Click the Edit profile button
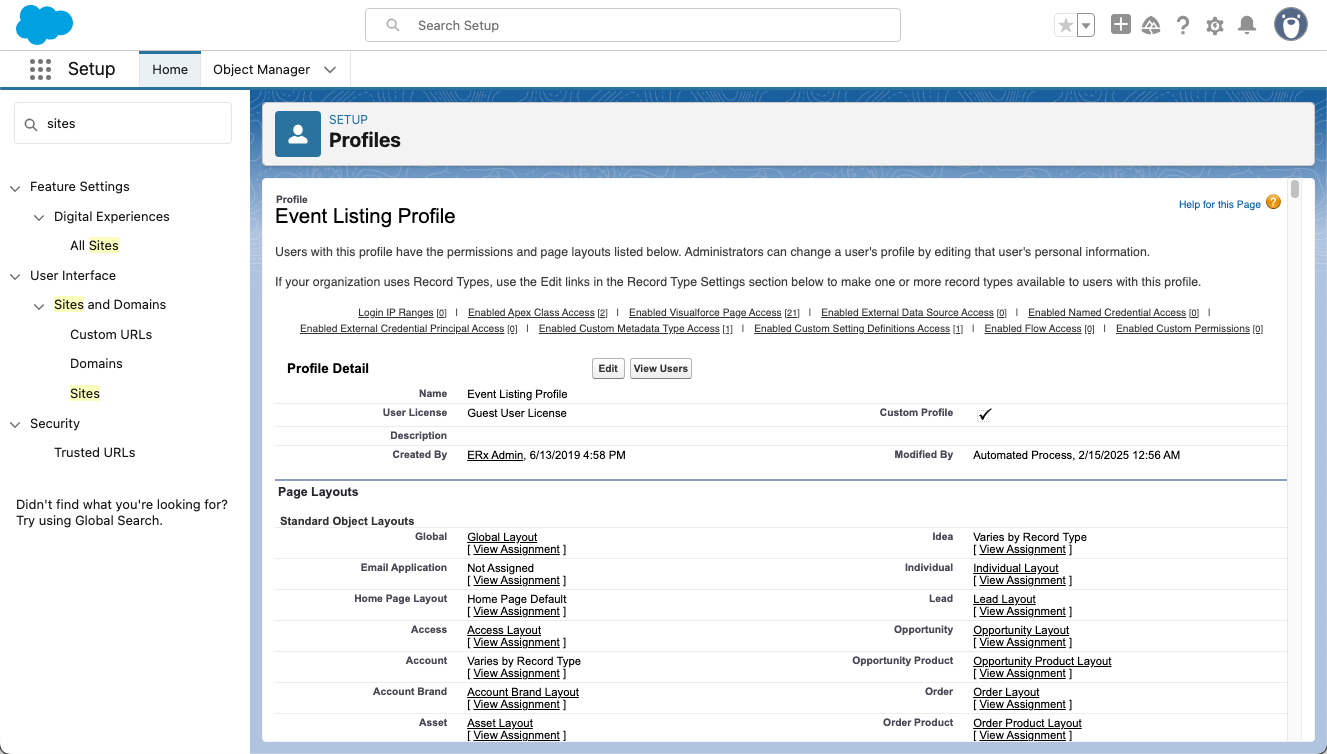The width and height of the screenshot is (1327, 754). 608,369
